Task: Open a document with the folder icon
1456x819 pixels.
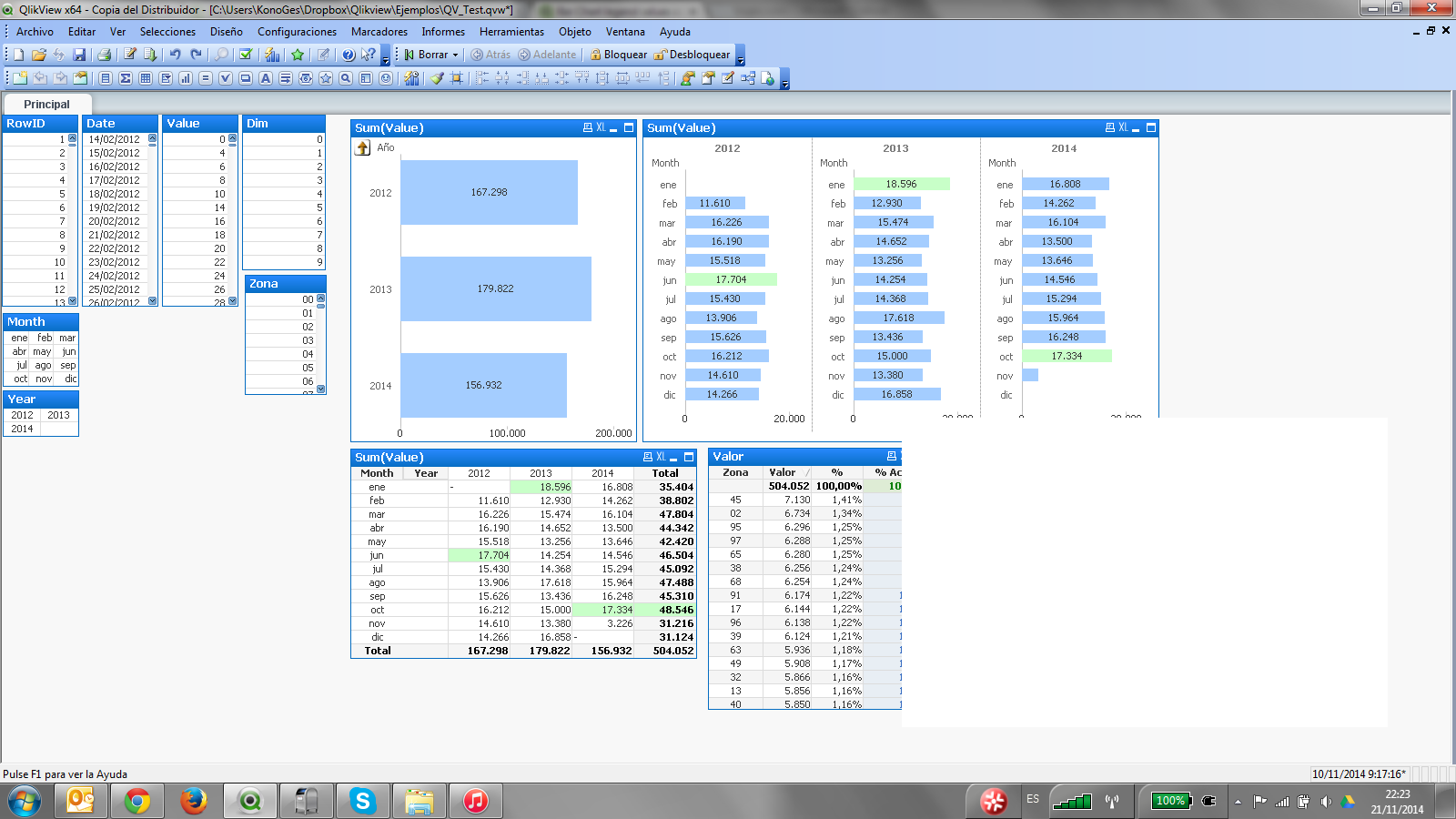Action: [x=38, y=55]
